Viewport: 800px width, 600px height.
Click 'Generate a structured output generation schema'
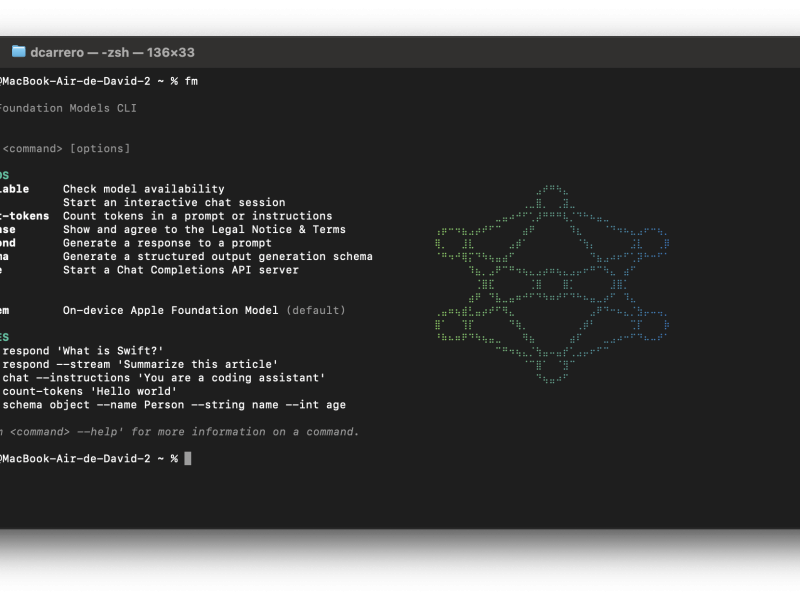coord(218,257)
